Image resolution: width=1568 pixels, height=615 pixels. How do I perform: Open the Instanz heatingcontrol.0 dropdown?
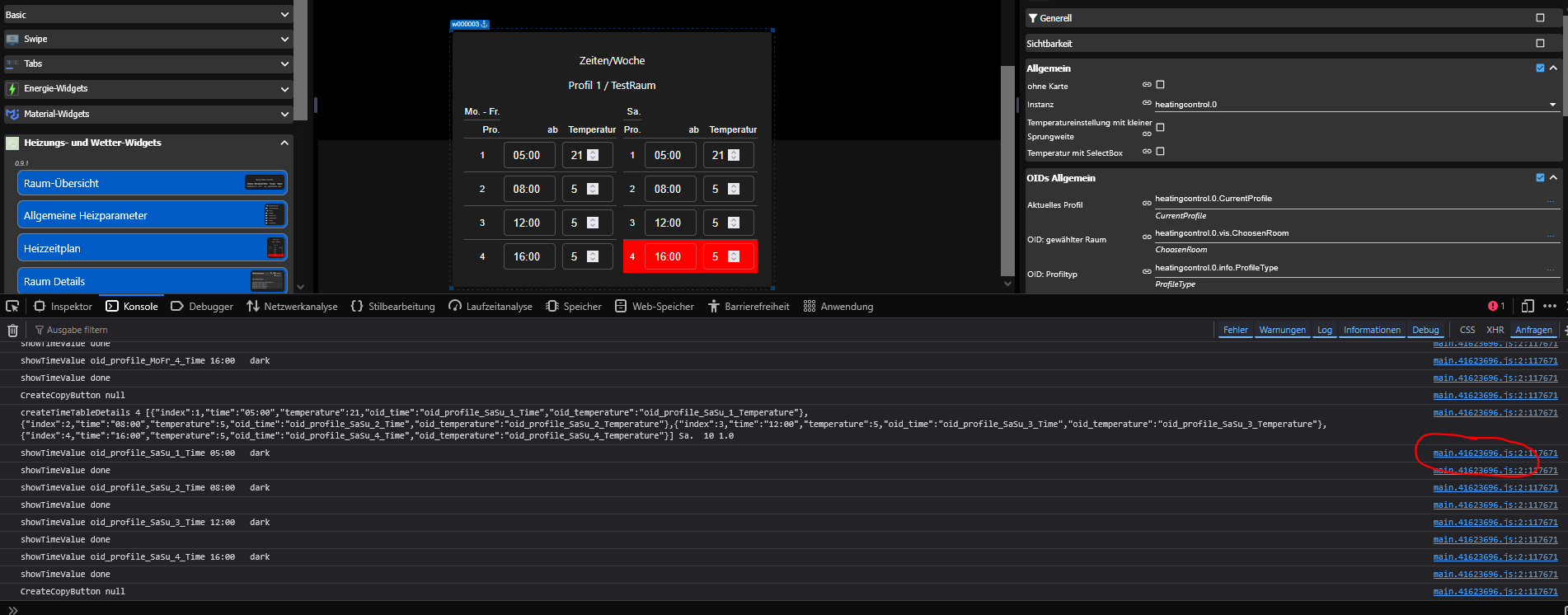pos(1356,105)
